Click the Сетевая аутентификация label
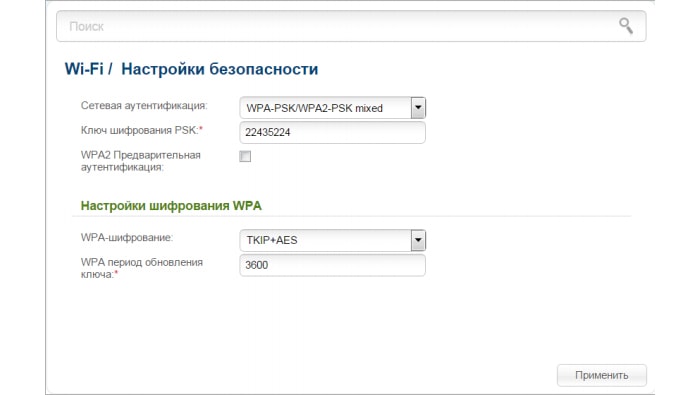Viewport: 700px width, 395px height. point(144,106)
